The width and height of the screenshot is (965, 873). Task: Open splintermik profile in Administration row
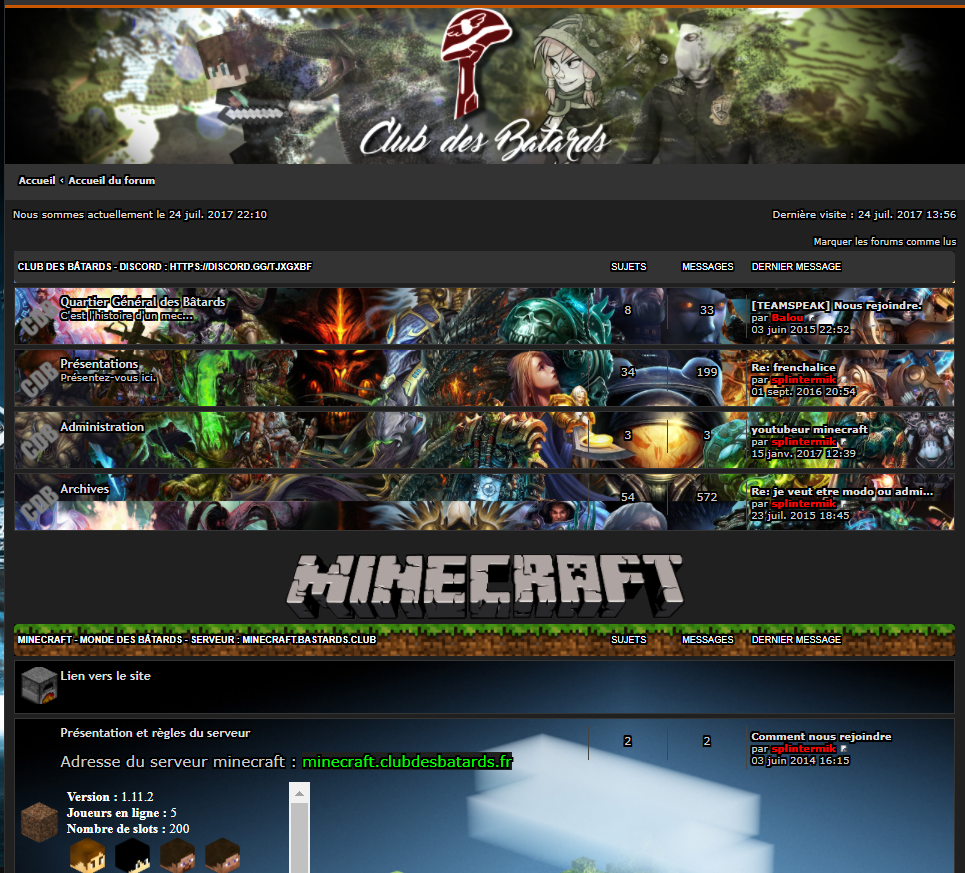[x=804, y=442]
